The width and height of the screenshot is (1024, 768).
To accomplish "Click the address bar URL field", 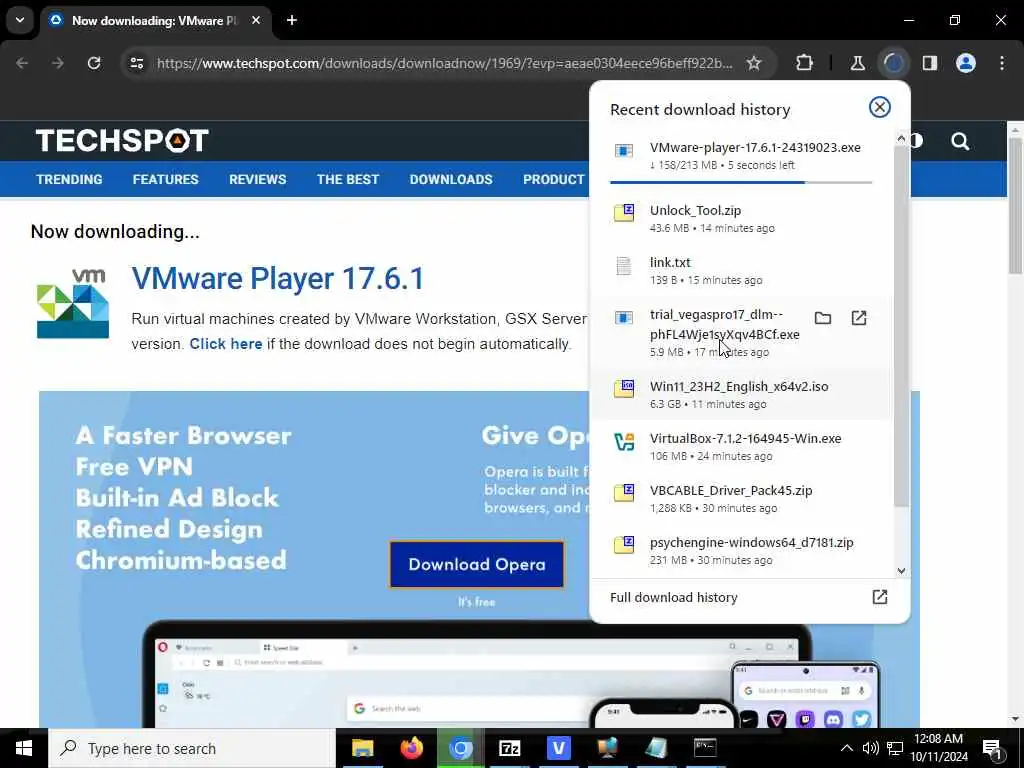I will pos(444,63).
